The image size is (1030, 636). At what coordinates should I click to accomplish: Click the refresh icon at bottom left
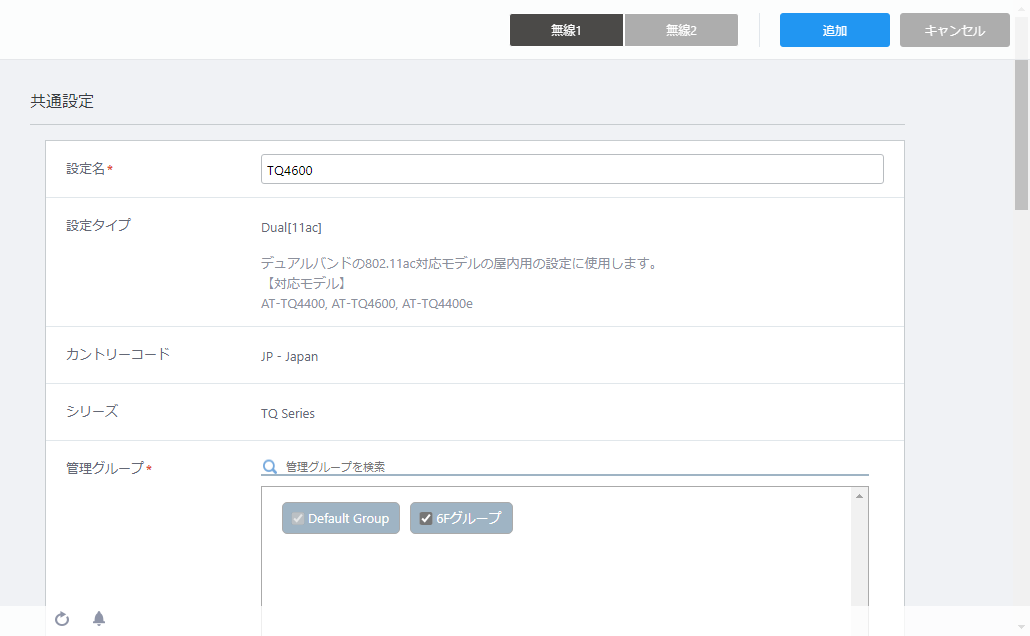click(62, 619)
